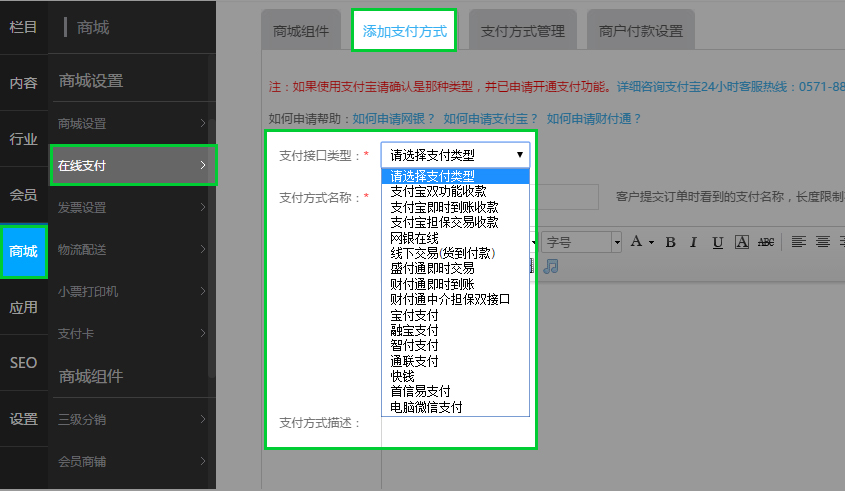This screenshot has height=491, width=845.
Task: Open the 如何申请支付宝 help link
Action: coord(491,118)
